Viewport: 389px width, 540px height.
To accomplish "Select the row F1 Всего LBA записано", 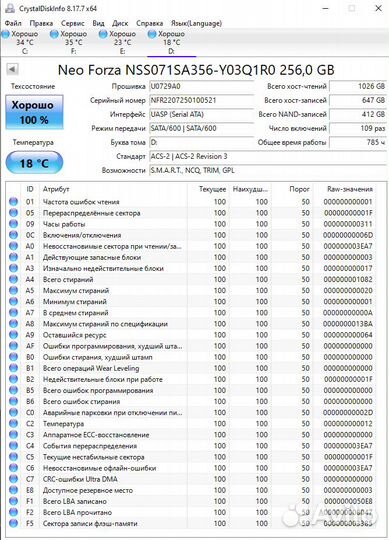I will coord(191,501).
